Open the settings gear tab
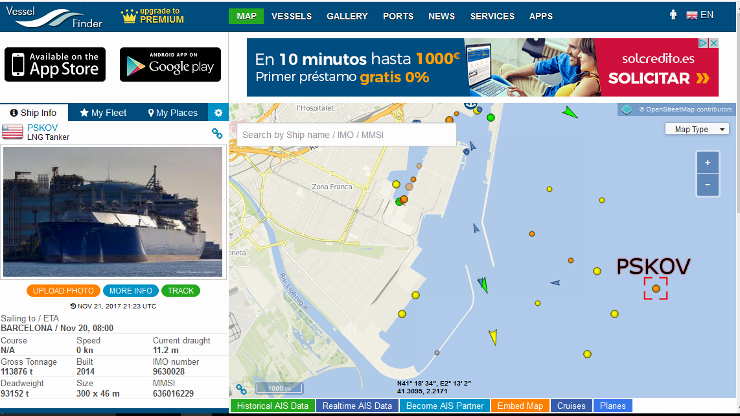Image resolution: width=740 pixels, height=416 pixels. point(218,113)
